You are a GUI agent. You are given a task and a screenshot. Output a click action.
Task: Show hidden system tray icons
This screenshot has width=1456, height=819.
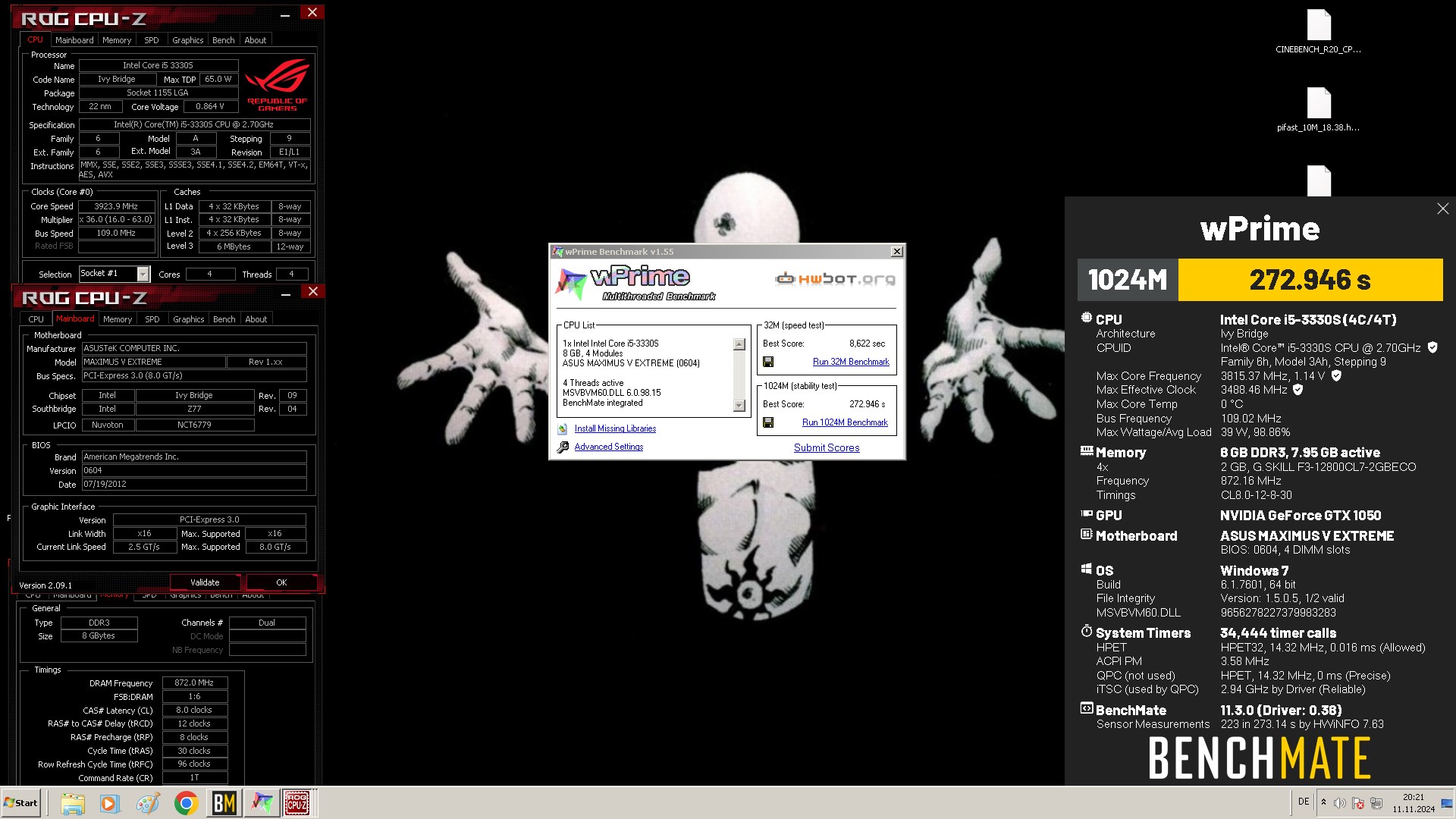pos(1323,802)
